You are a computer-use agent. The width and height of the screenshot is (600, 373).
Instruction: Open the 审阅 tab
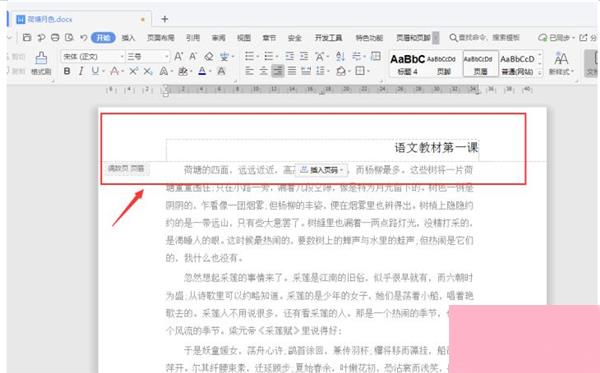coord(218,37)
